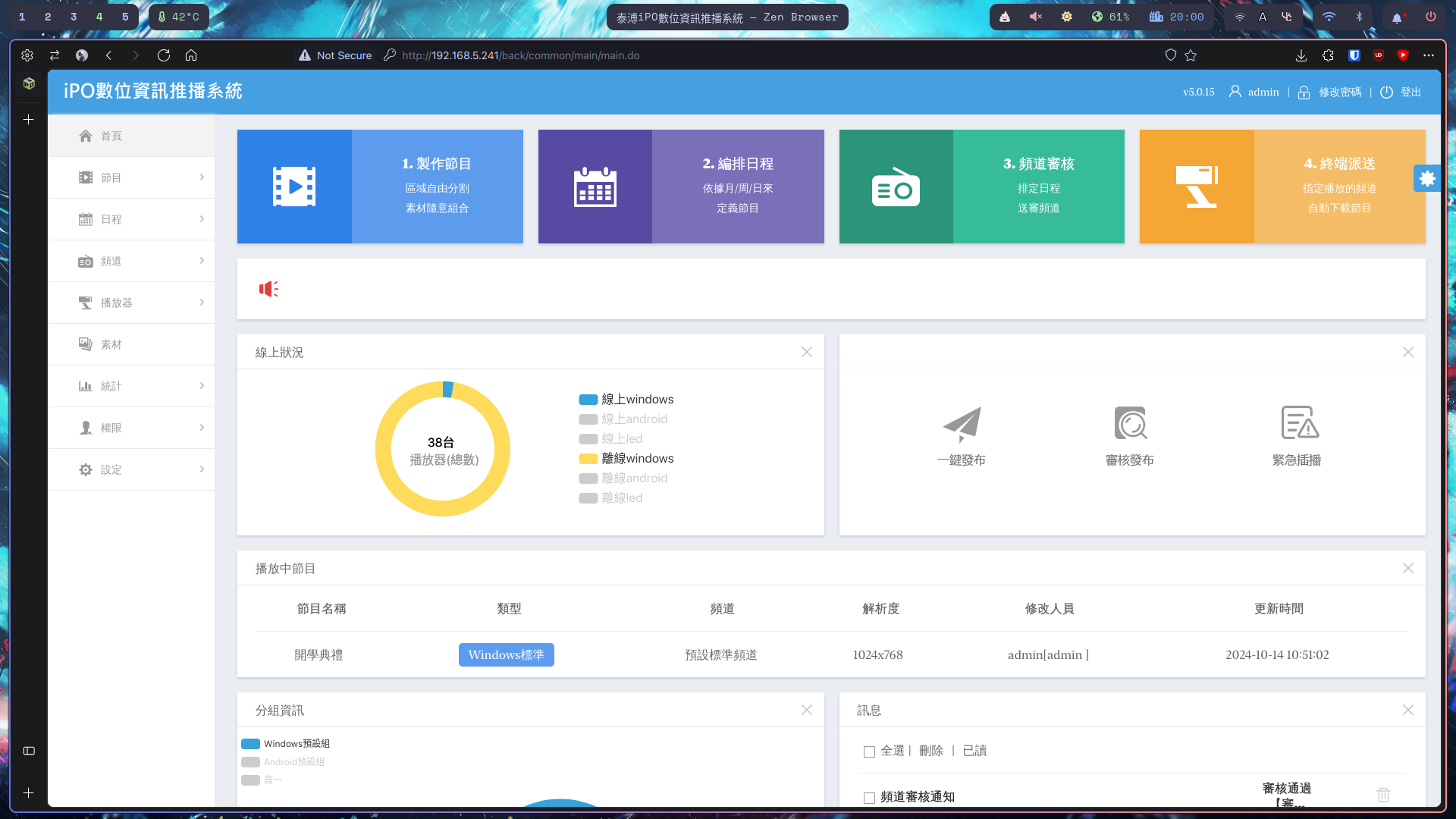Toggle 離線windows legend series
Viewport: 1456px width, 819px height.
(626, 458)
